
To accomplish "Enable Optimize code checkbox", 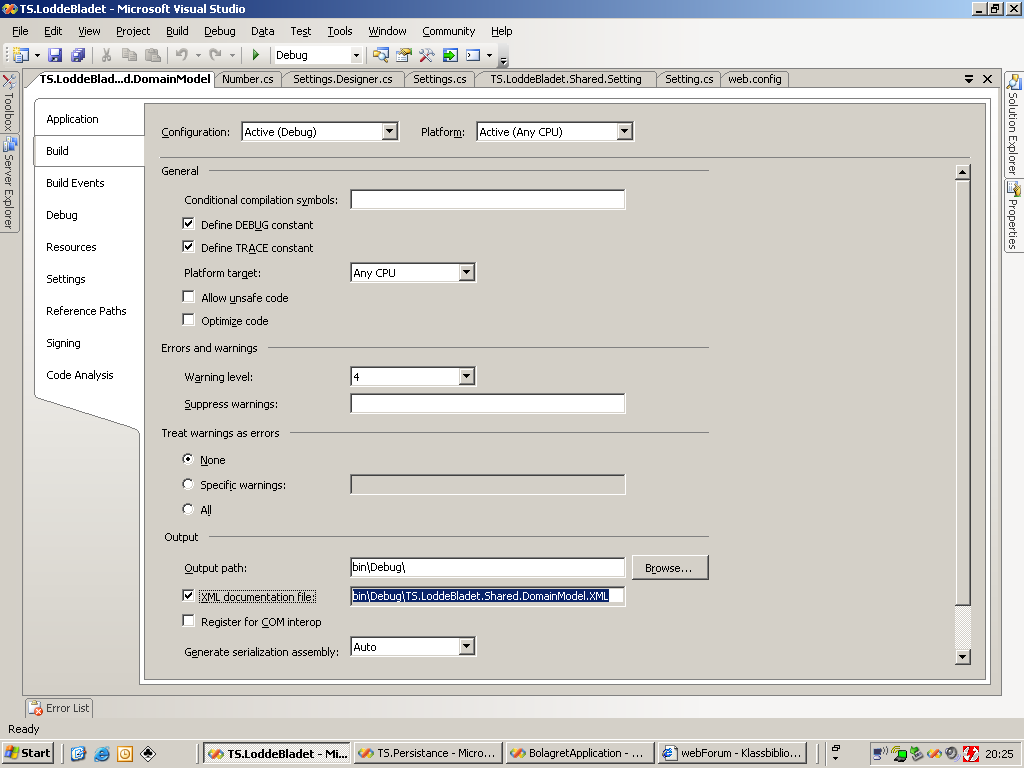I will [x=188, y=319].
